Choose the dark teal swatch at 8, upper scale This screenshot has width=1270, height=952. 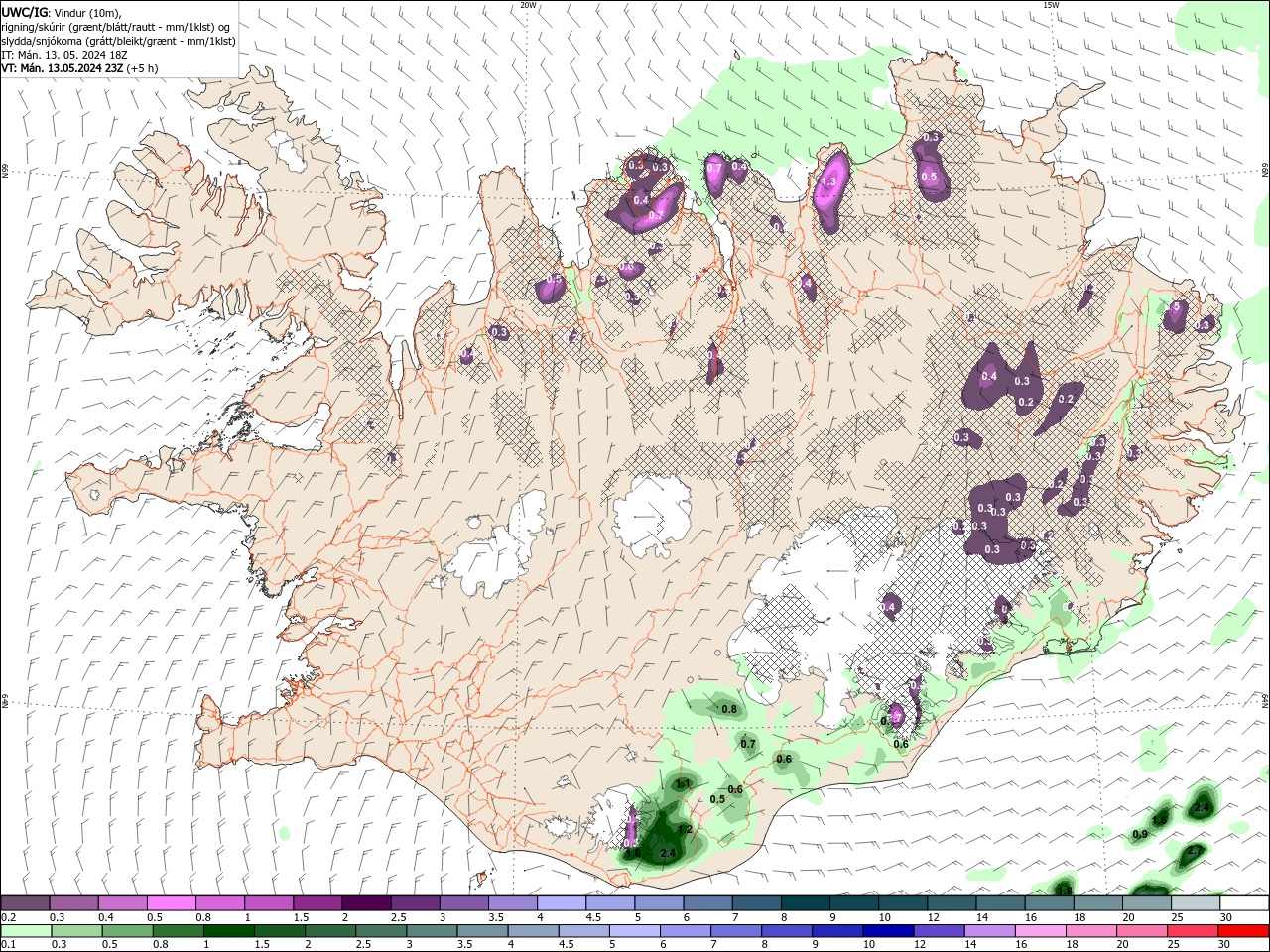(x=806, y=903)
